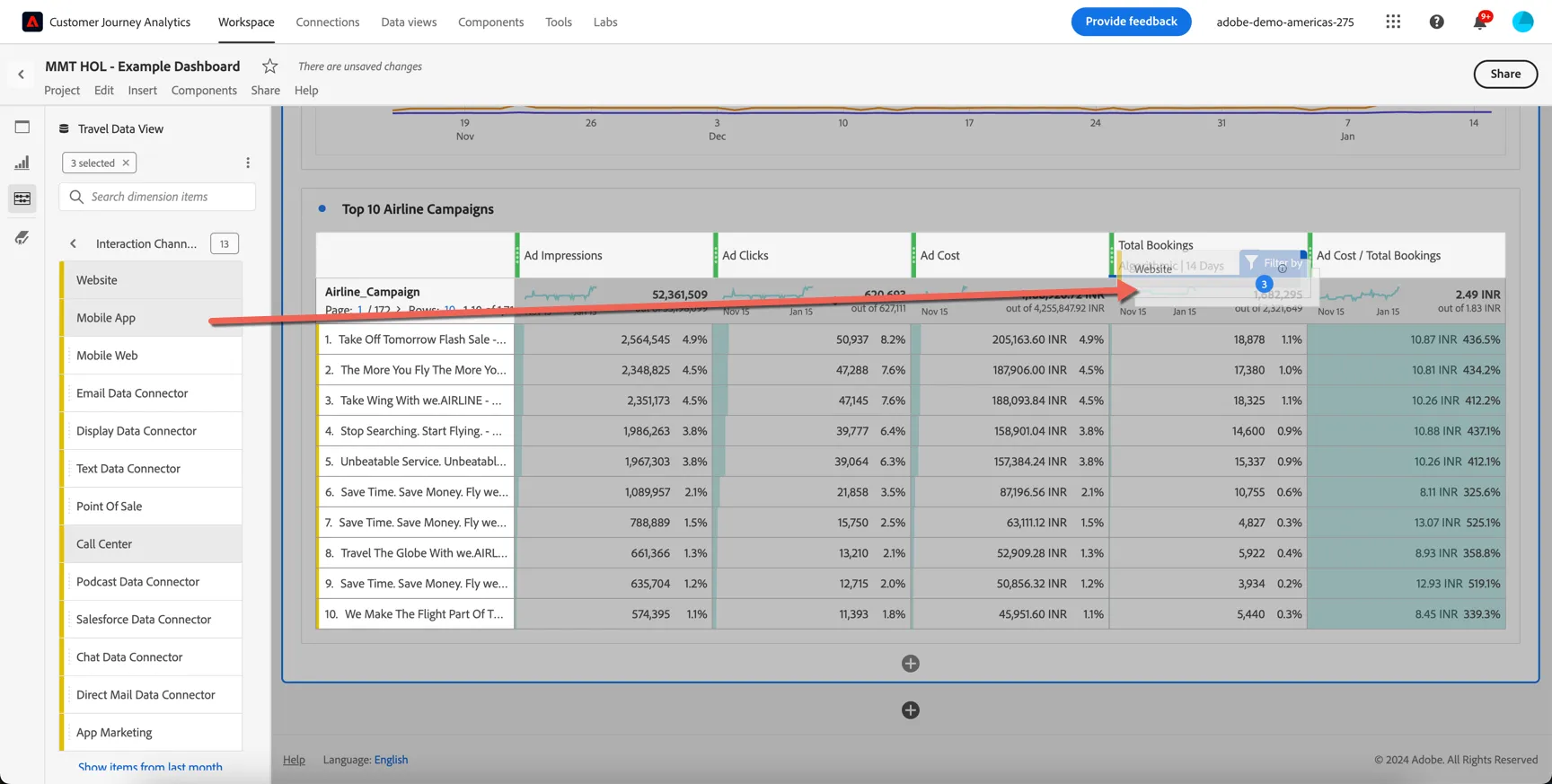Open the more options menu beside 3 selected

[248, 163]
